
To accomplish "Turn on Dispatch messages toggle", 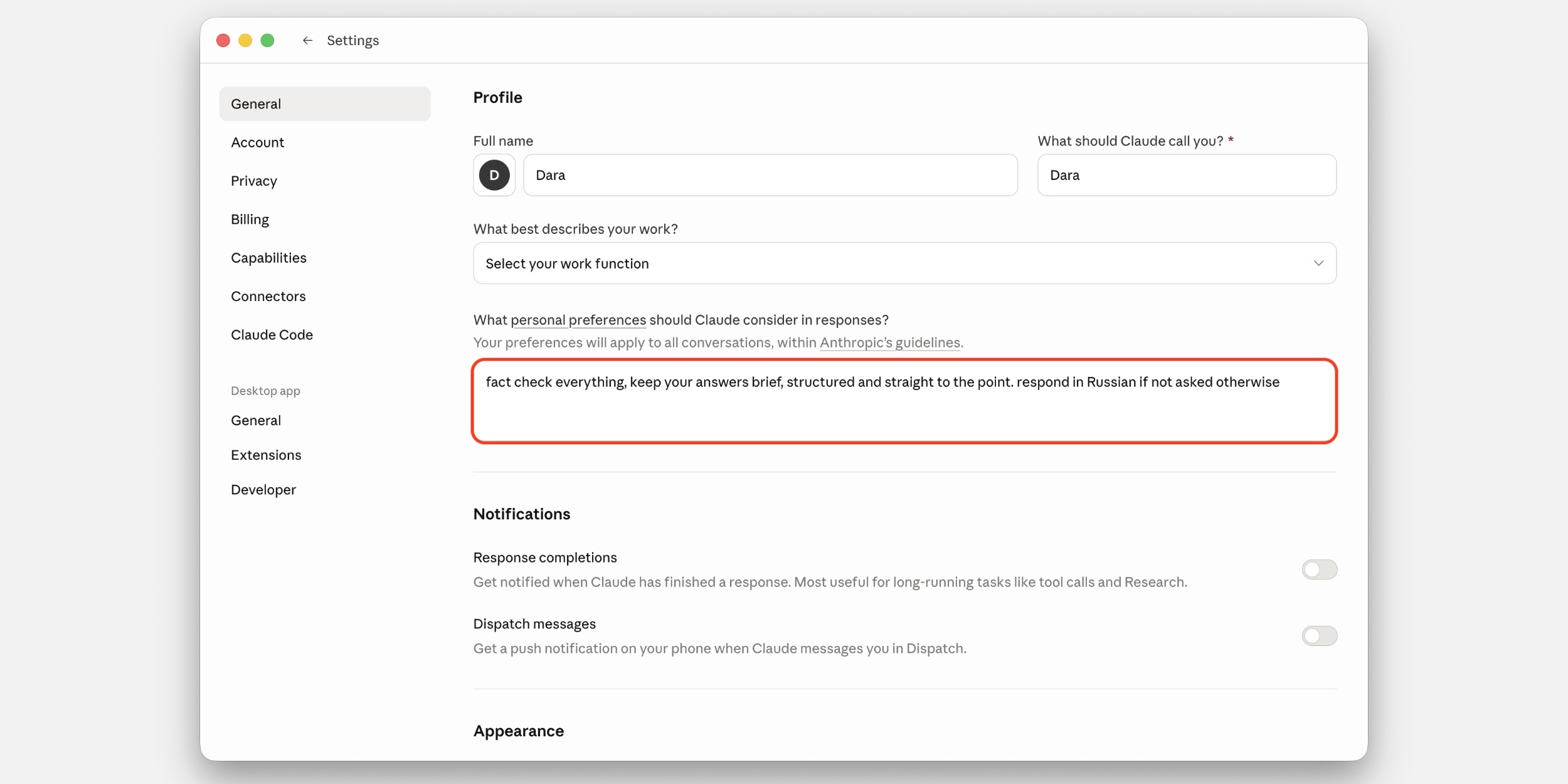I will (1319, 636).
